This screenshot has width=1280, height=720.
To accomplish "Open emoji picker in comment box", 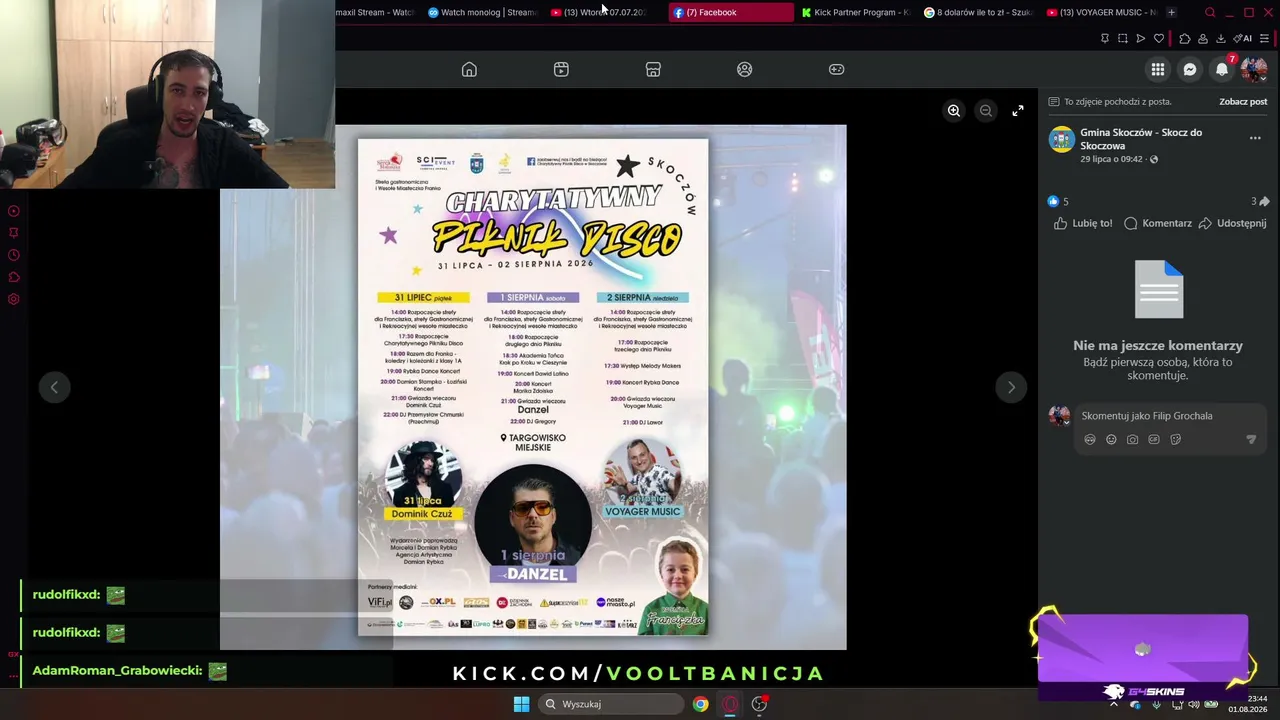I will point(1111,439).
